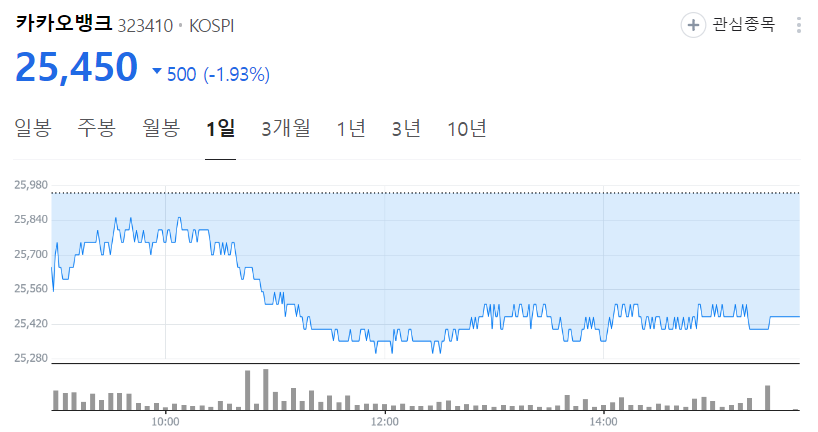Click the 관심종목 label
This screenshot has height=432, width=818.
point(744,24)
